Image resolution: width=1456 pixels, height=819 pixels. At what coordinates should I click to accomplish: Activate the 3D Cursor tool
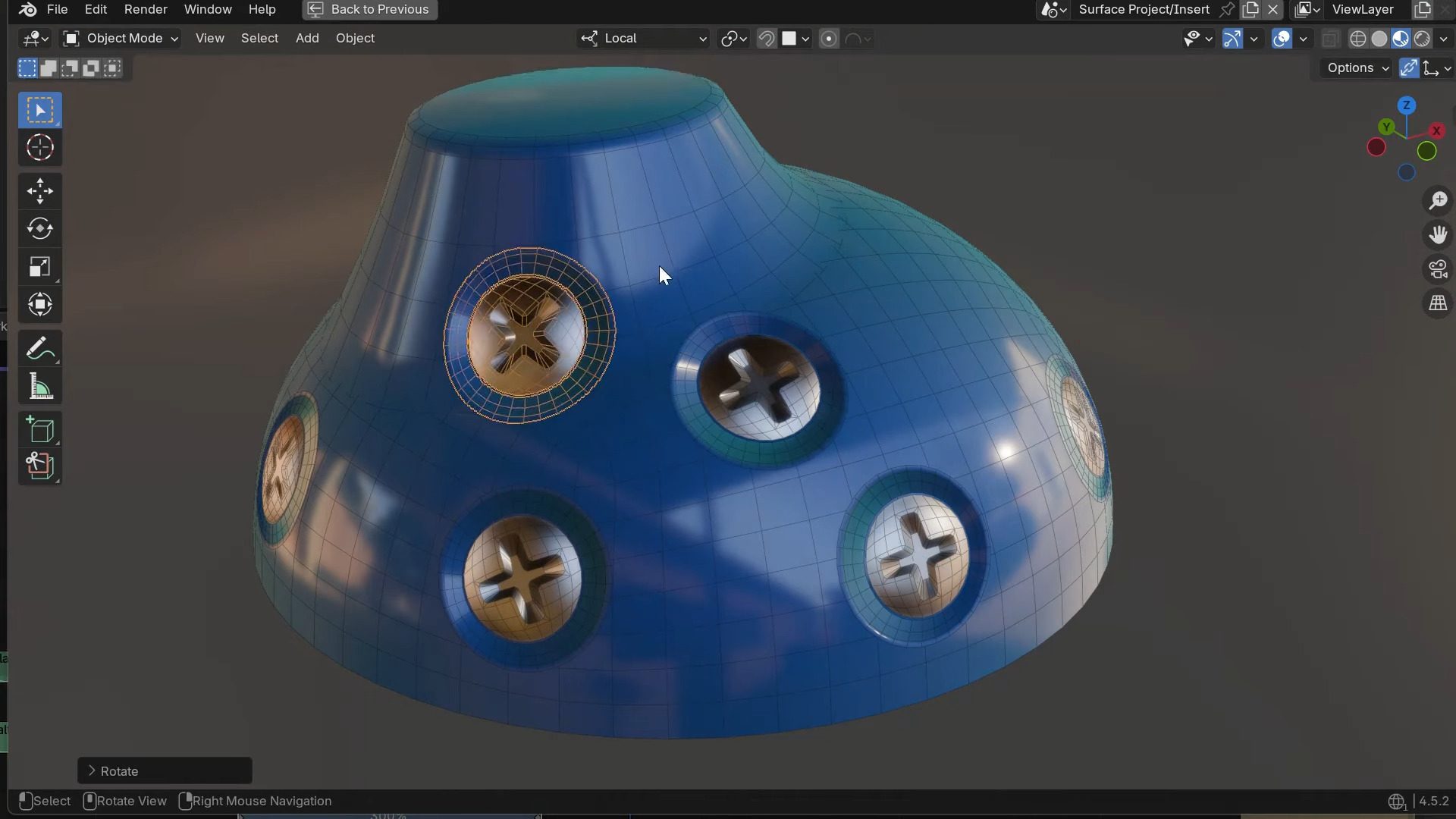coord(39,148)
